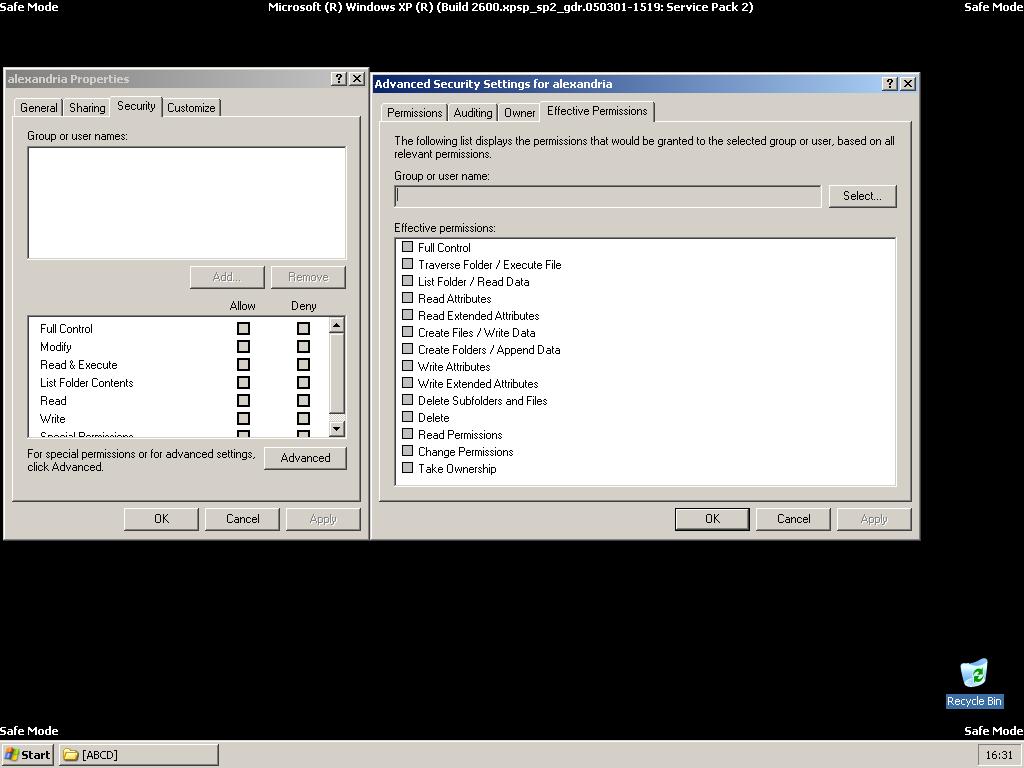Click the disabled Add... button
Image resolution: width=1024 pixels, height=768 pixels.
tap(227, 277)
